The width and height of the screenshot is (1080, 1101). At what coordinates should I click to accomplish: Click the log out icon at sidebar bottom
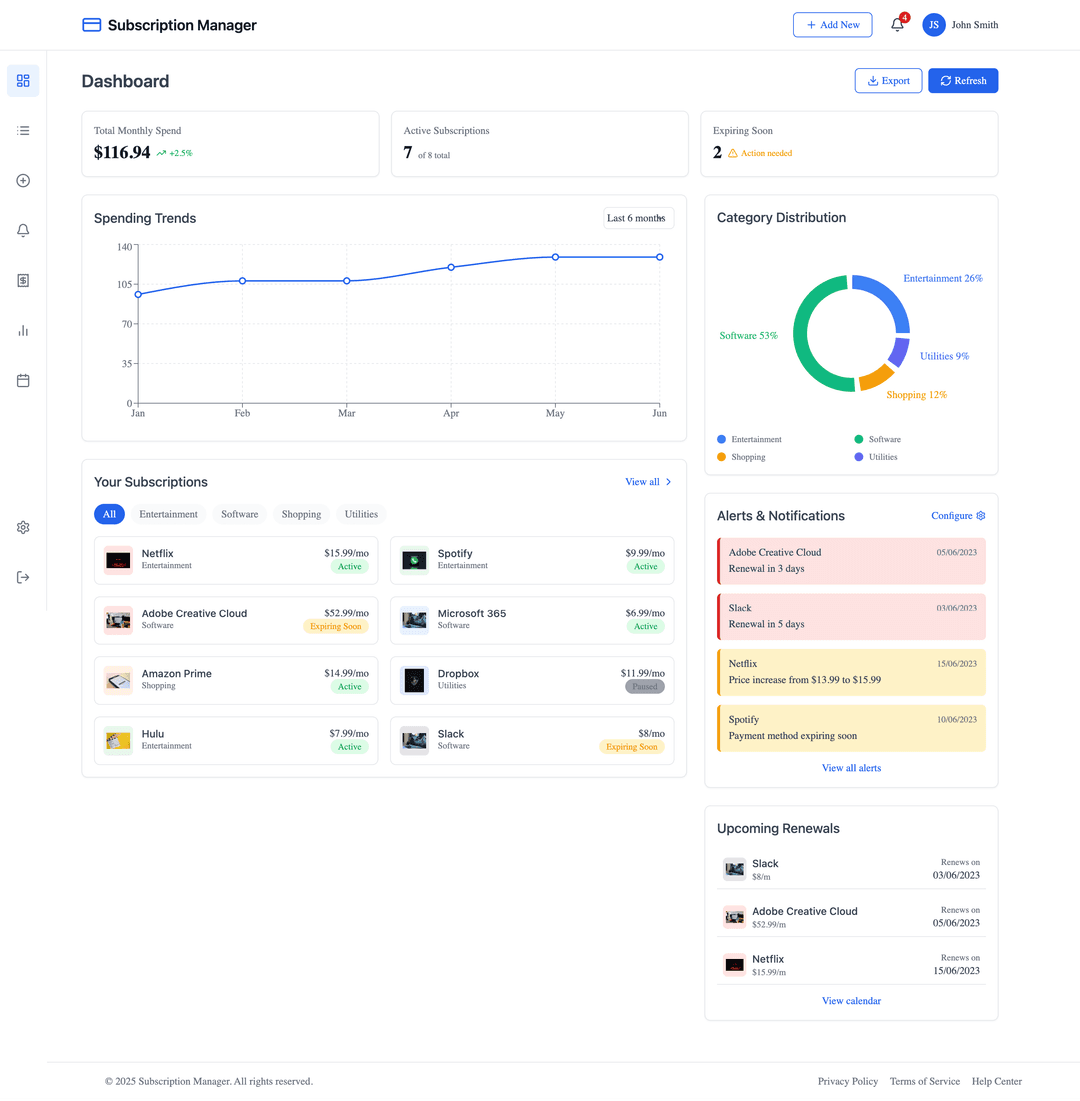(23, 577)
